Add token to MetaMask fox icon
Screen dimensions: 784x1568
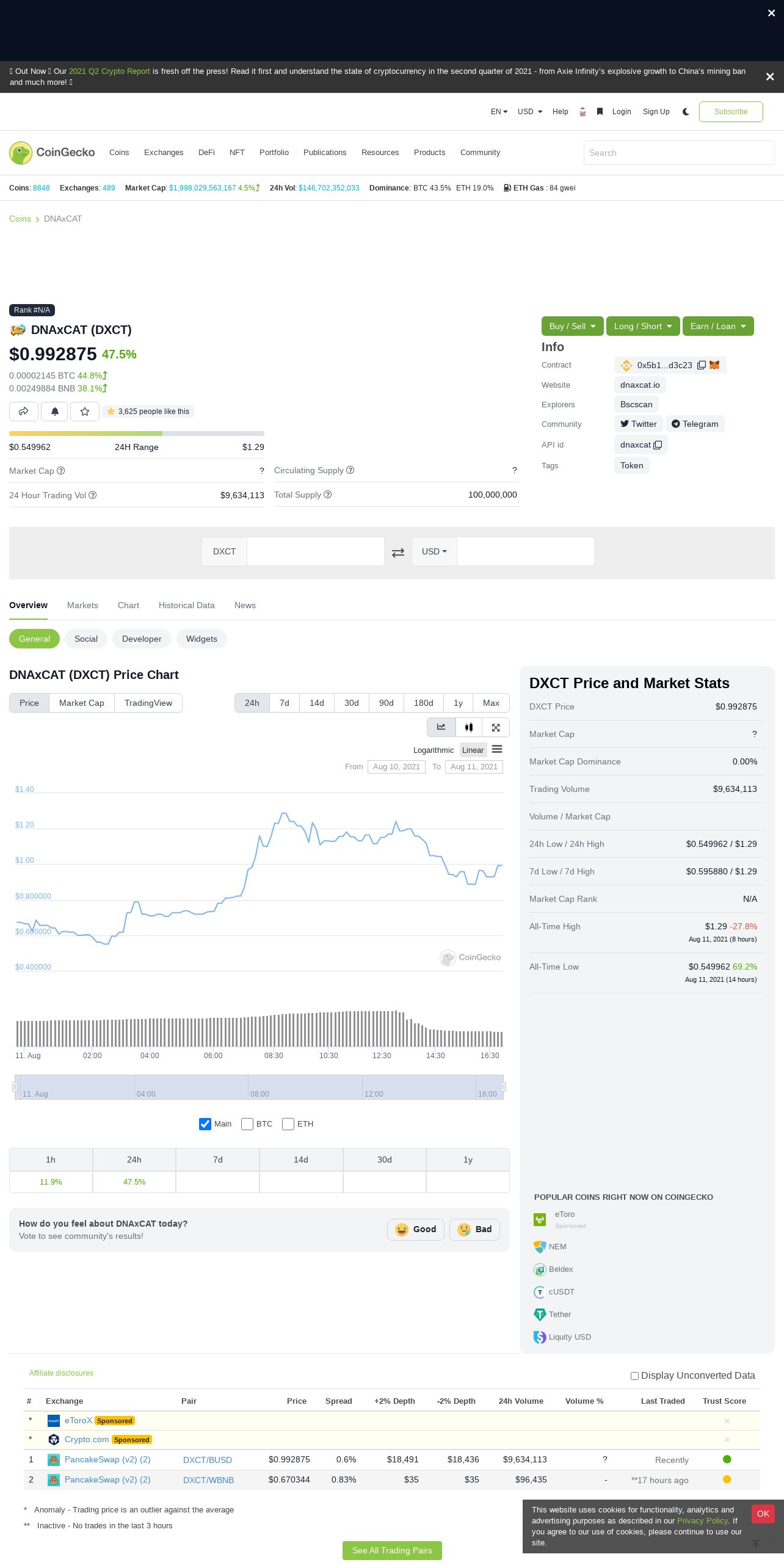pyautogui.click(x=714, y=365)
